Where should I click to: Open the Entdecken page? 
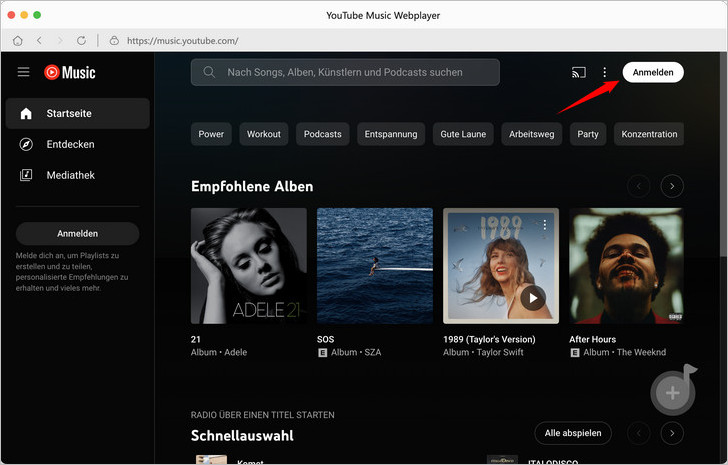pyautogui.click(x=78, y=144)
